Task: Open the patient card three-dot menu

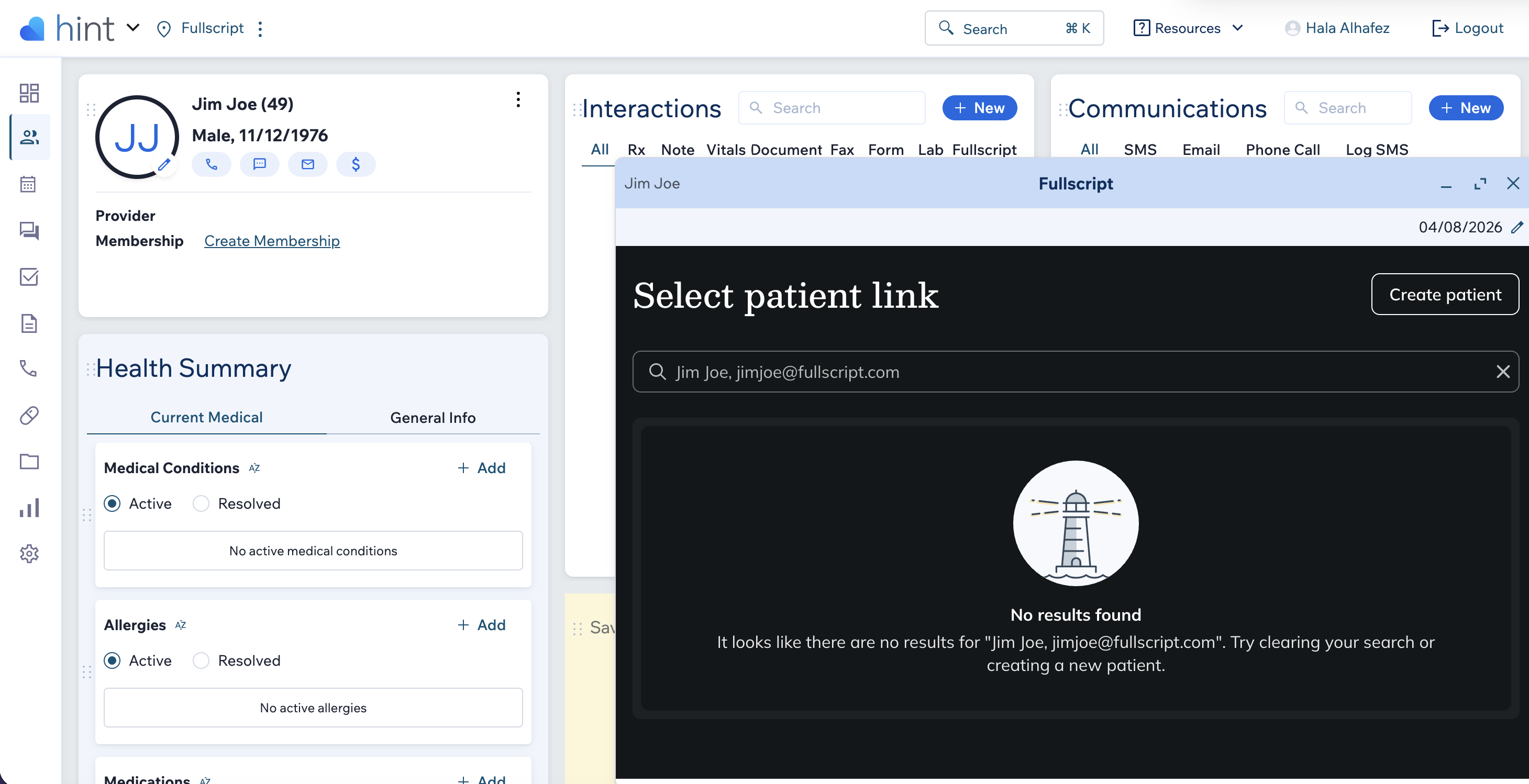Action: [x=518, y=99]
